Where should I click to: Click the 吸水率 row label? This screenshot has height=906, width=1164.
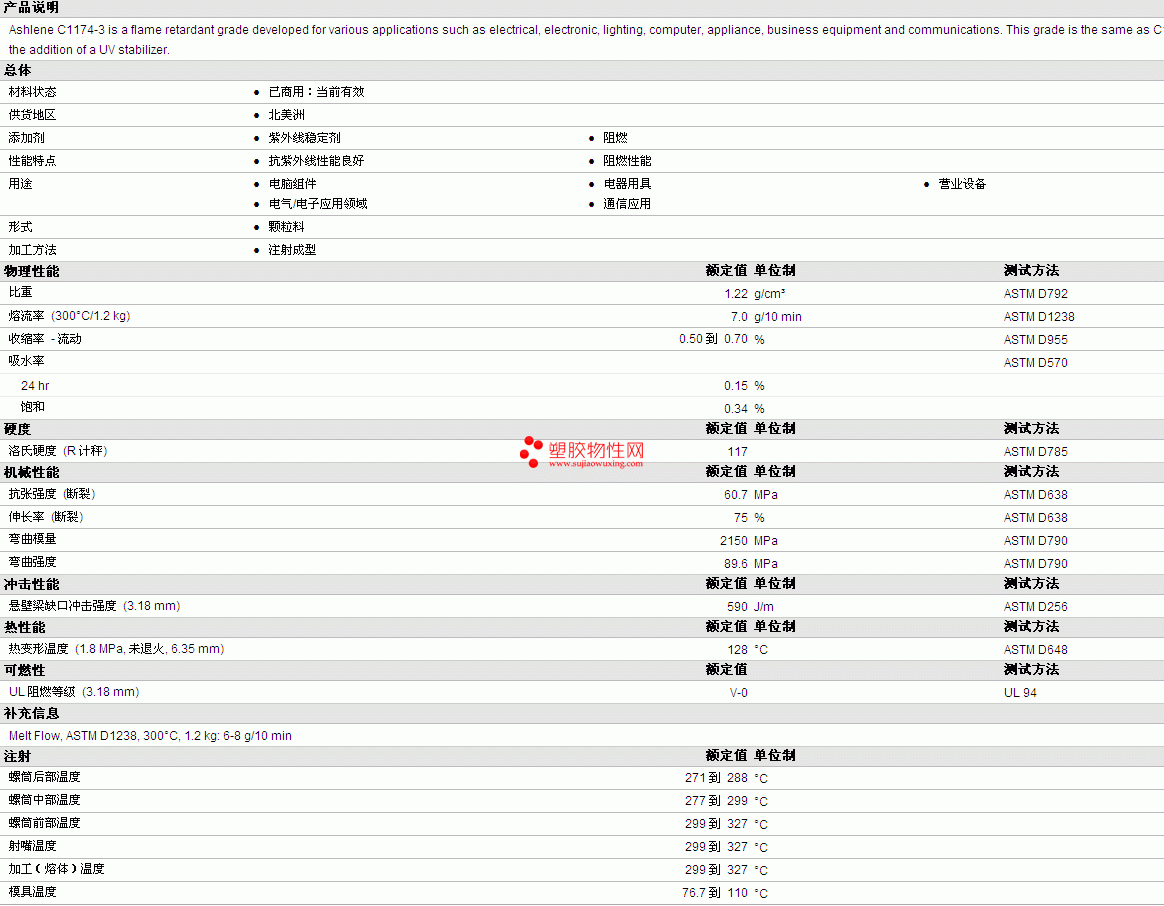[27, 361]
